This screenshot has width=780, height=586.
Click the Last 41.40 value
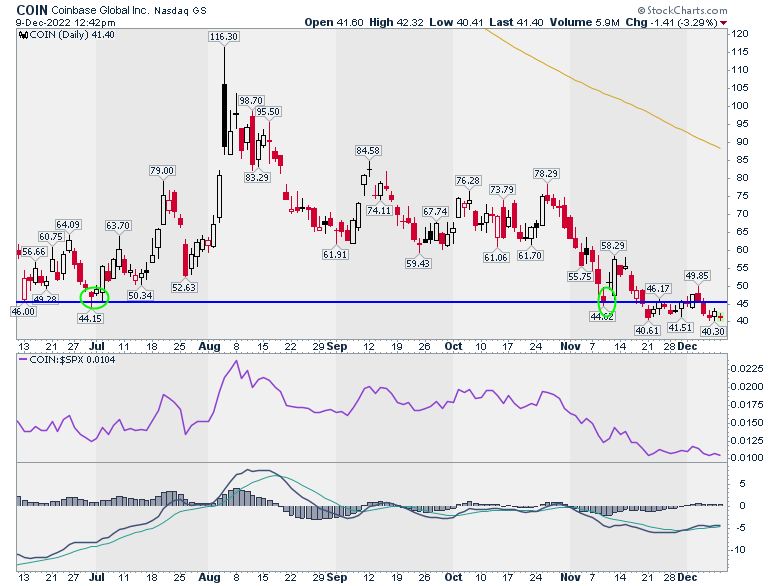coord(516,22)
